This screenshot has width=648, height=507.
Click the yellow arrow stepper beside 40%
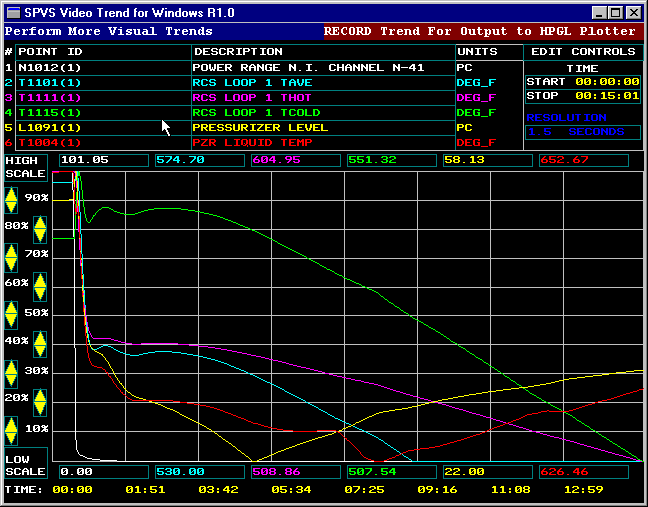pos(40,344)
